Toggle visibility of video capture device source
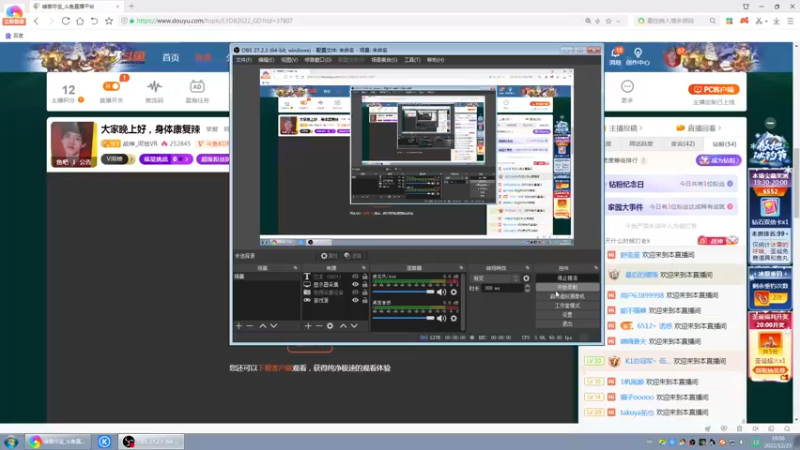This screenshot has width=800, height=450. pyautogui.click(x=355, y=292)
